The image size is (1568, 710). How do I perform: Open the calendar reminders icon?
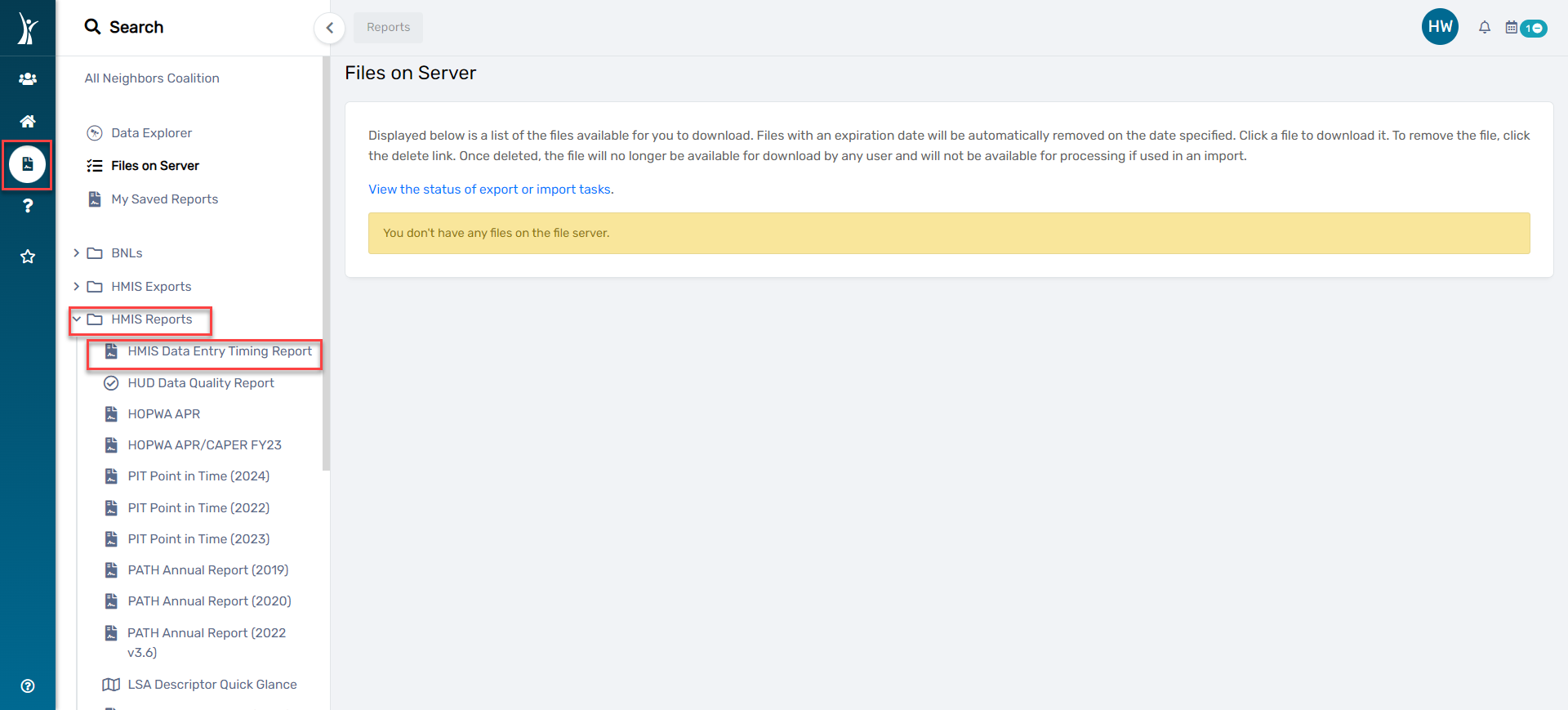click(1512, 28)
